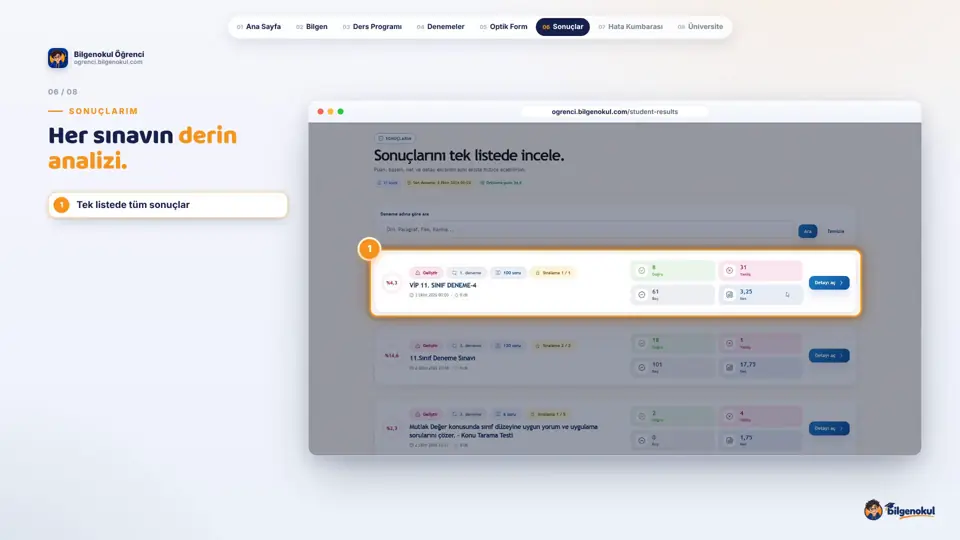
Task: Click the title 11.Sınıf Deneme Sınavı
Action: (x=442, y=358)
